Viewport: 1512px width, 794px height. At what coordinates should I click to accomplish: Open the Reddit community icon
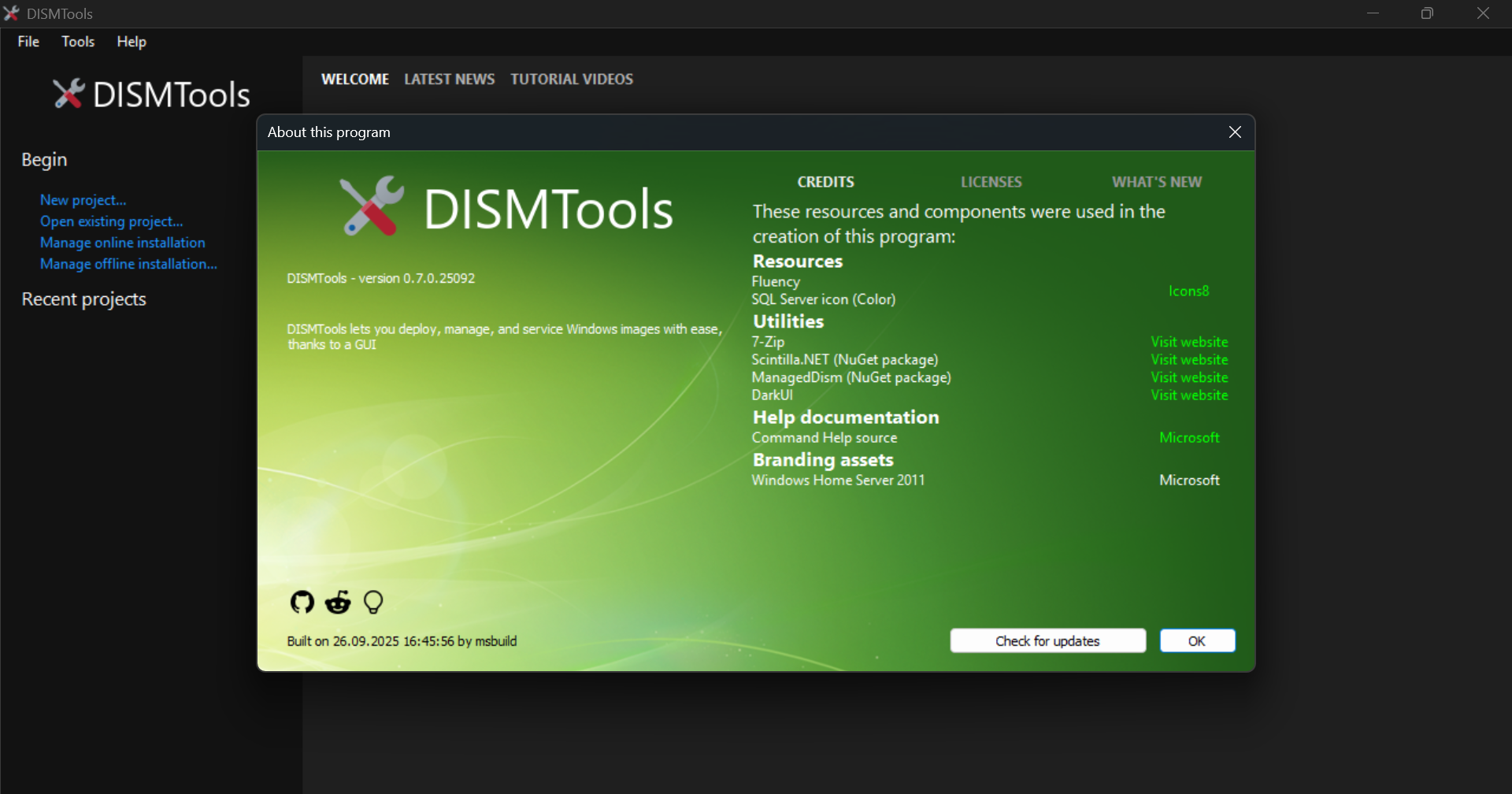click(x=338, y=603)
